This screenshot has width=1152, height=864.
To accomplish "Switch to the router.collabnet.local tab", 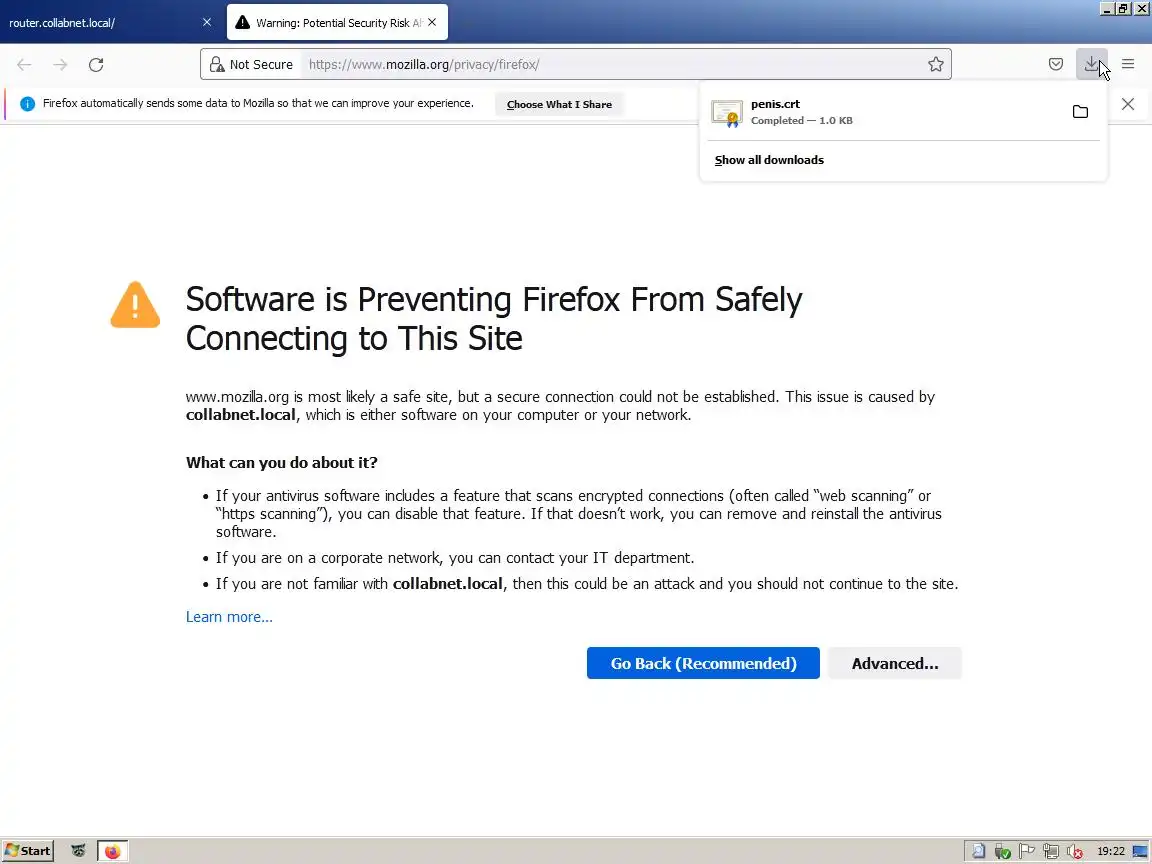I will (100, 22).
